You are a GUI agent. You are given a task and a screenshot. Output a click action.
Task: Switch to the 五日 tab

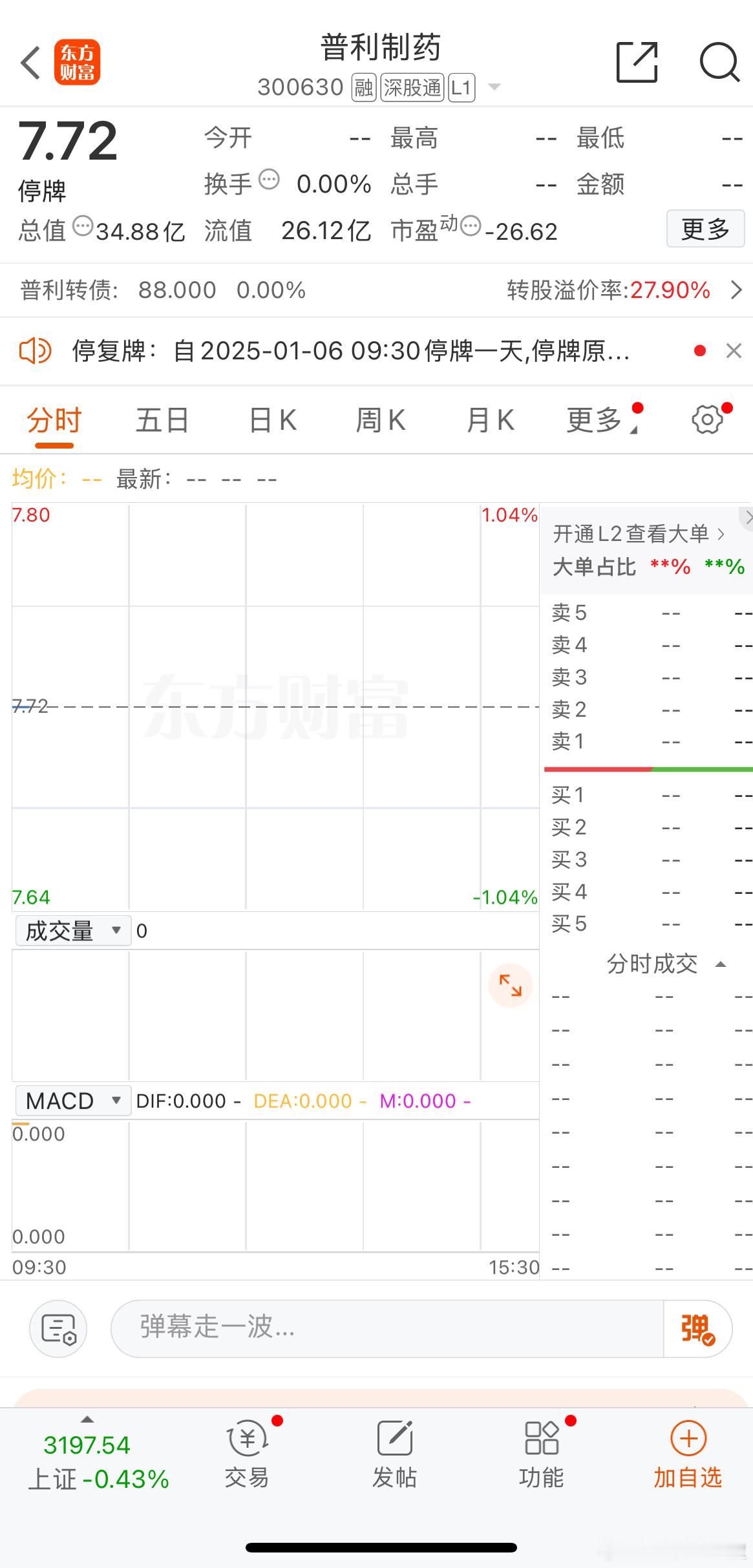pyautogui.click(x=162, y=421)
